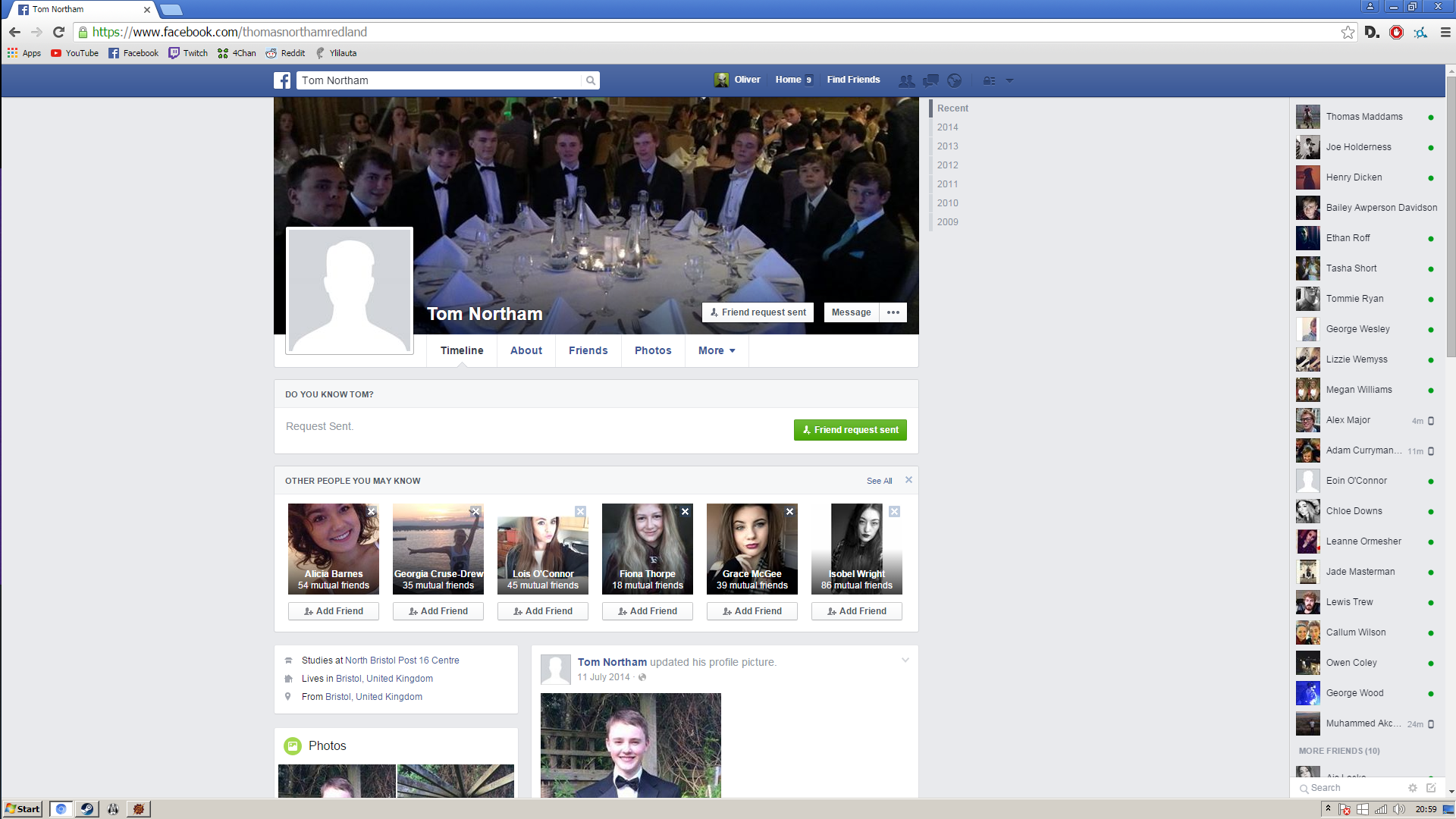The height and width of the screenshot is (819, 1456).
Task: Jump to 2009 on the timeline
Action: (x=947, y=222)
